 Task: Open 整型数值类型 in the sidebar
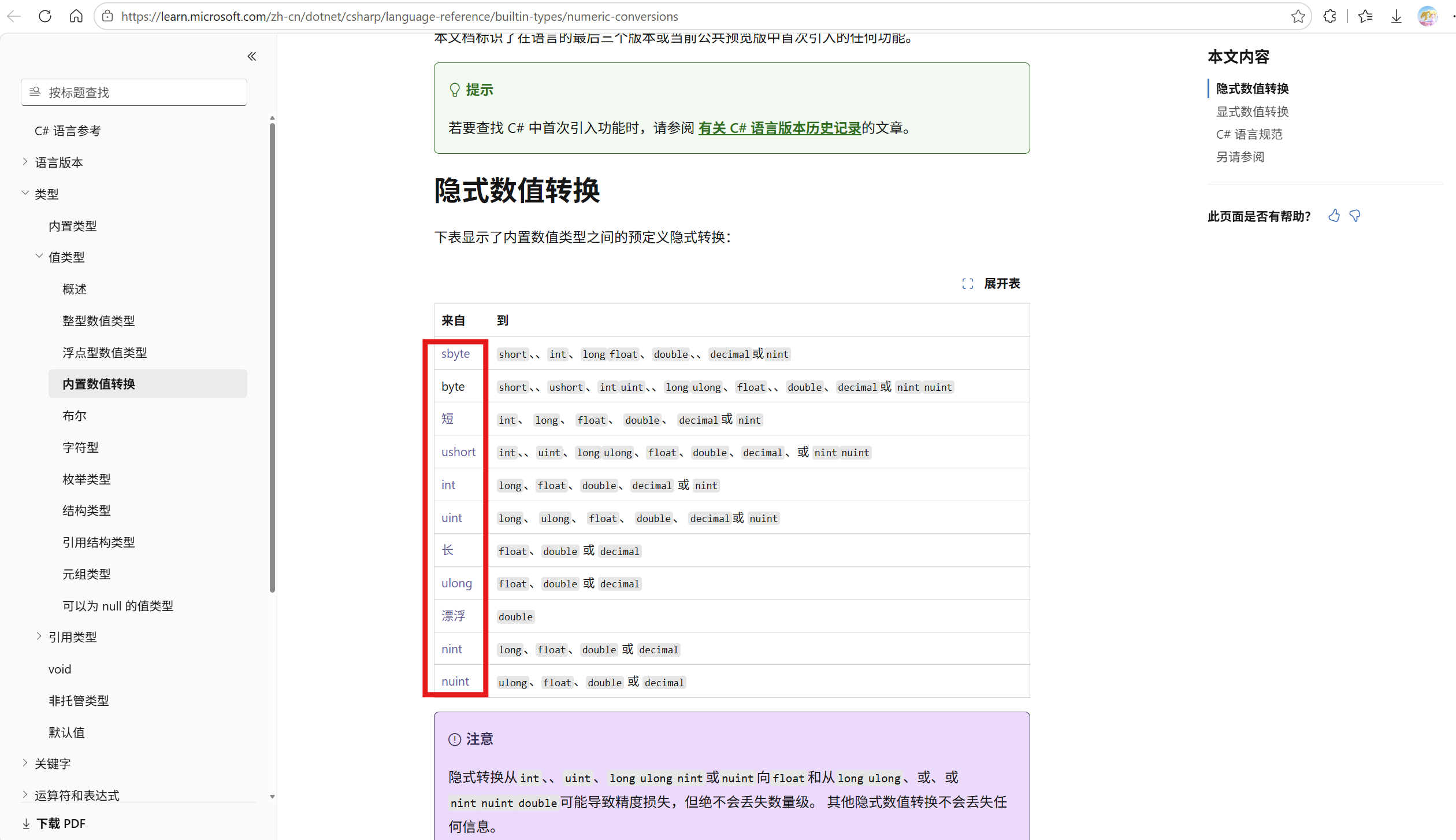pyautogui.click(x=99, y=321)
